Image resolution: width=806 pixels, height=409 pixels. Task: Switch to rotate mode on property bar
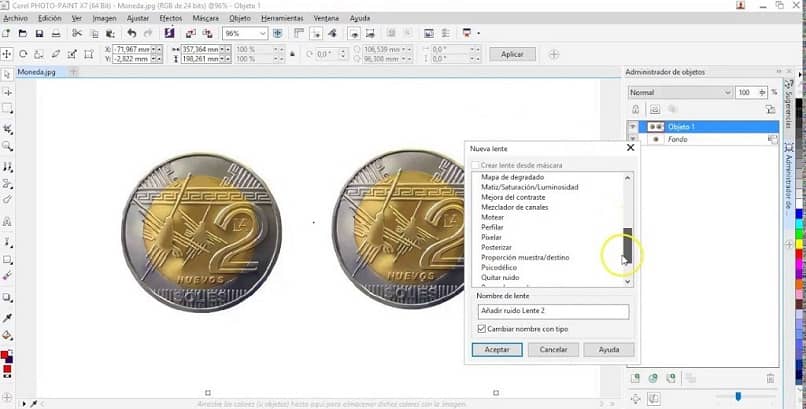click(x=23, y=54)
